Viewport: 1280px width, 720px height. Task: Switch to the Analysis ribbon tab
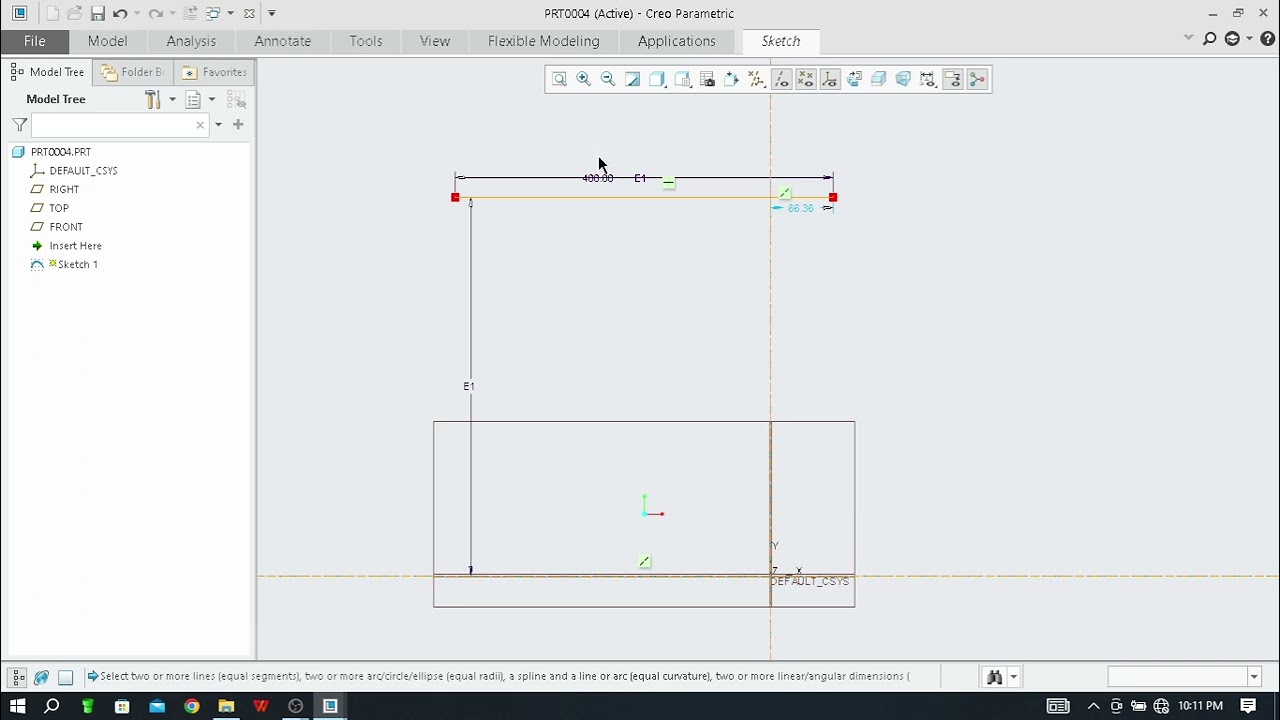[x=191, y=41]
